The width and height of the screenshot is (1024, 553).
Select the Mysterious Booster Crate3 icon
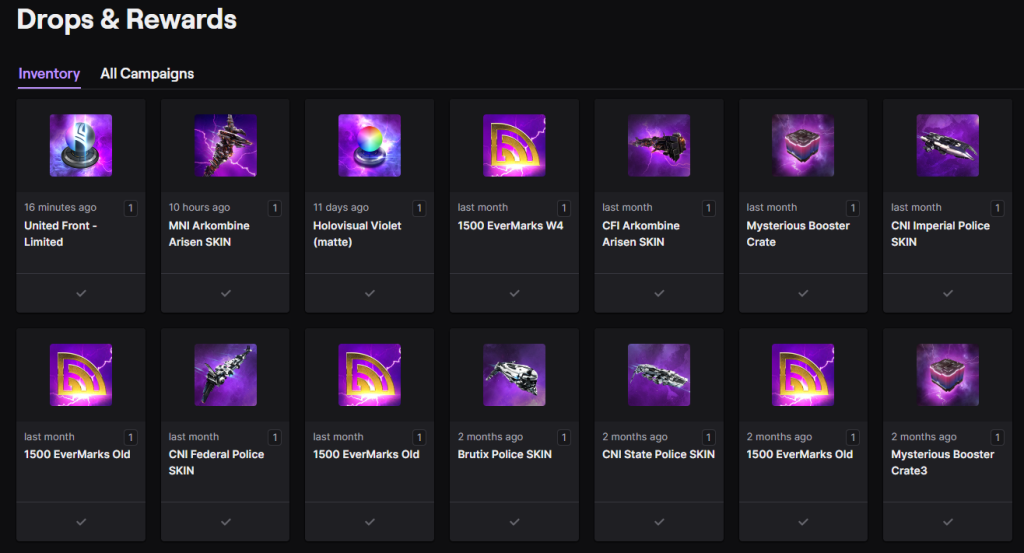pos(947,375)
